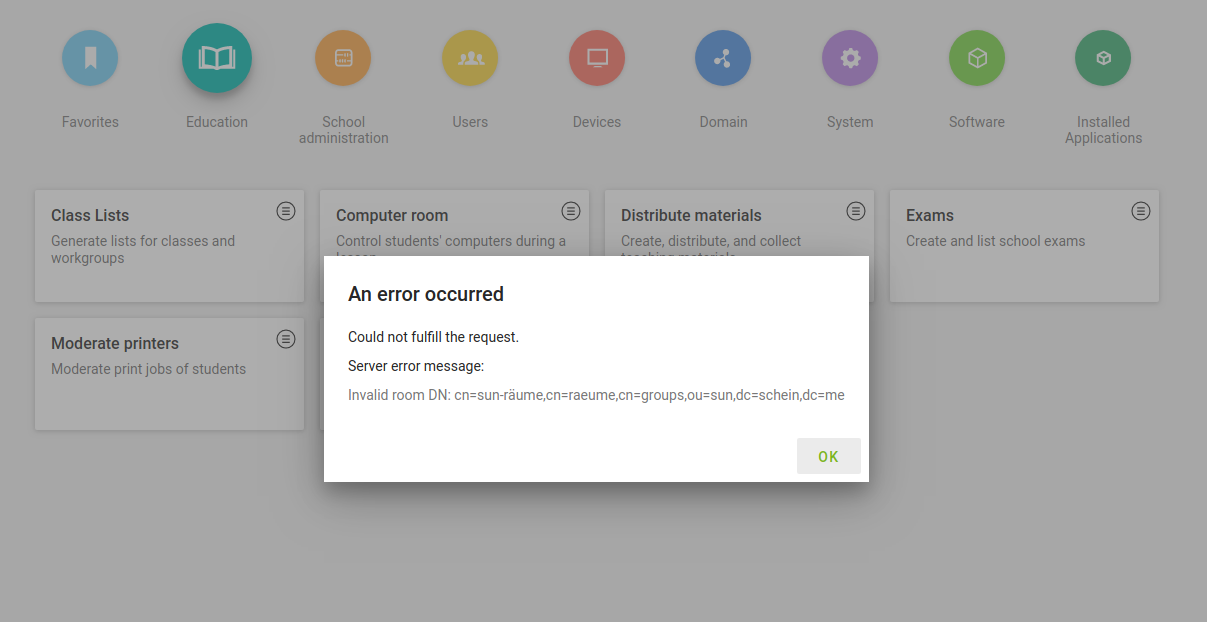The width and height of the screenshot is (1207, 622).
Task: Open the Favorites category icon
Action: [x=90, y=58]
